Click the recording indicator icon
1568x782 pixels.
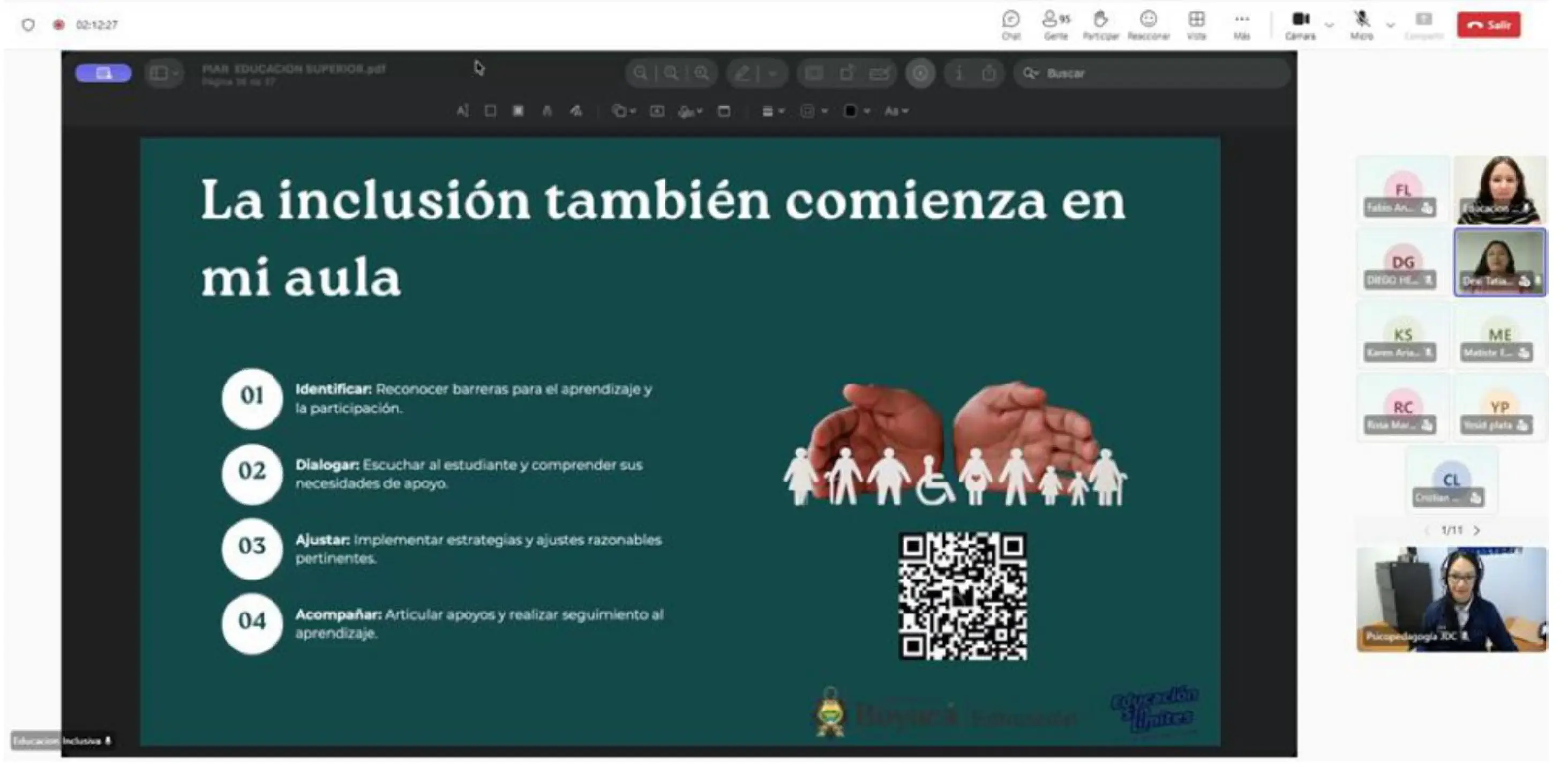(58, 25)
